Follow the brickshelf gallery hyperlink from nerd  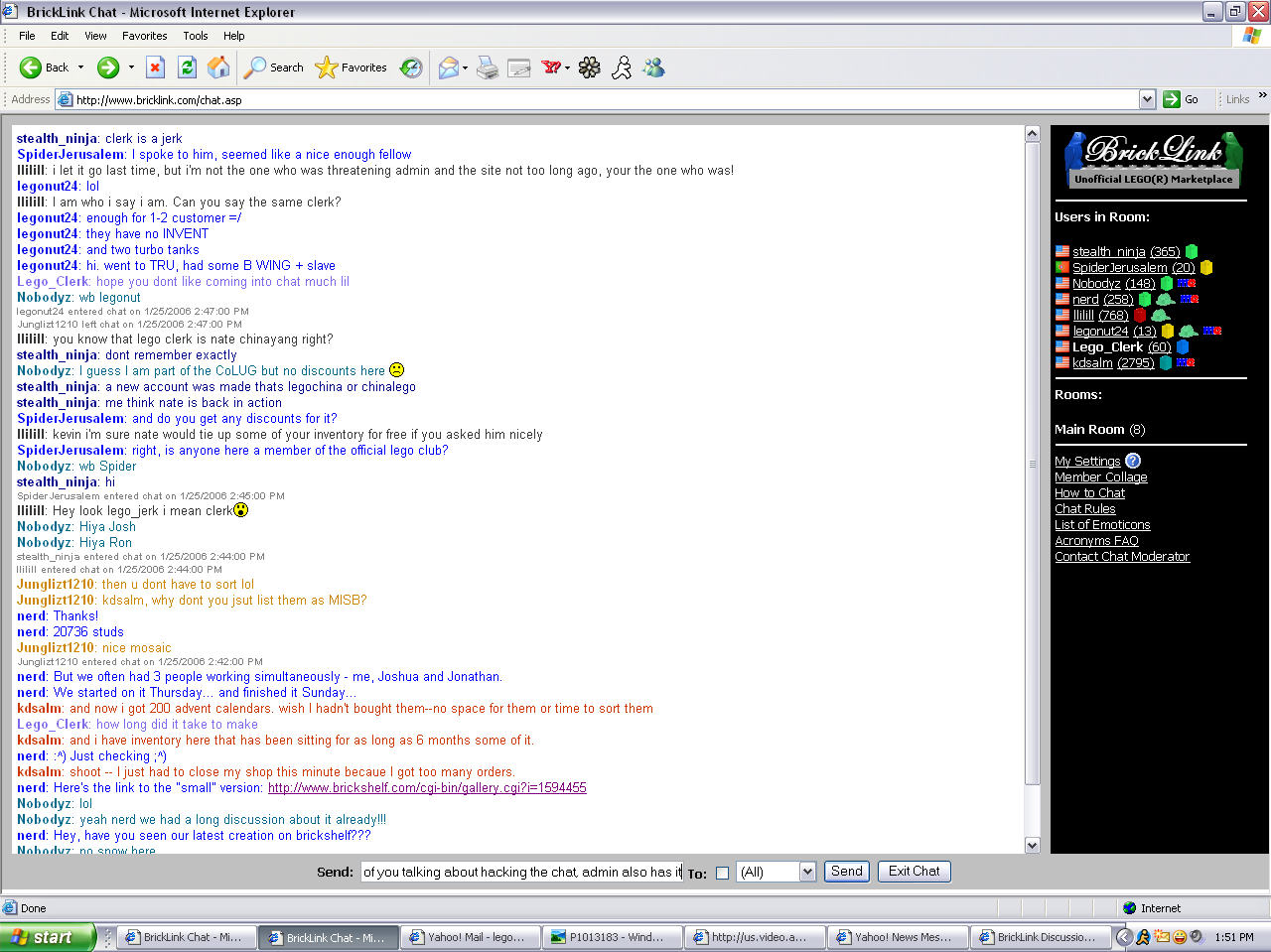[x=426, y=787]
